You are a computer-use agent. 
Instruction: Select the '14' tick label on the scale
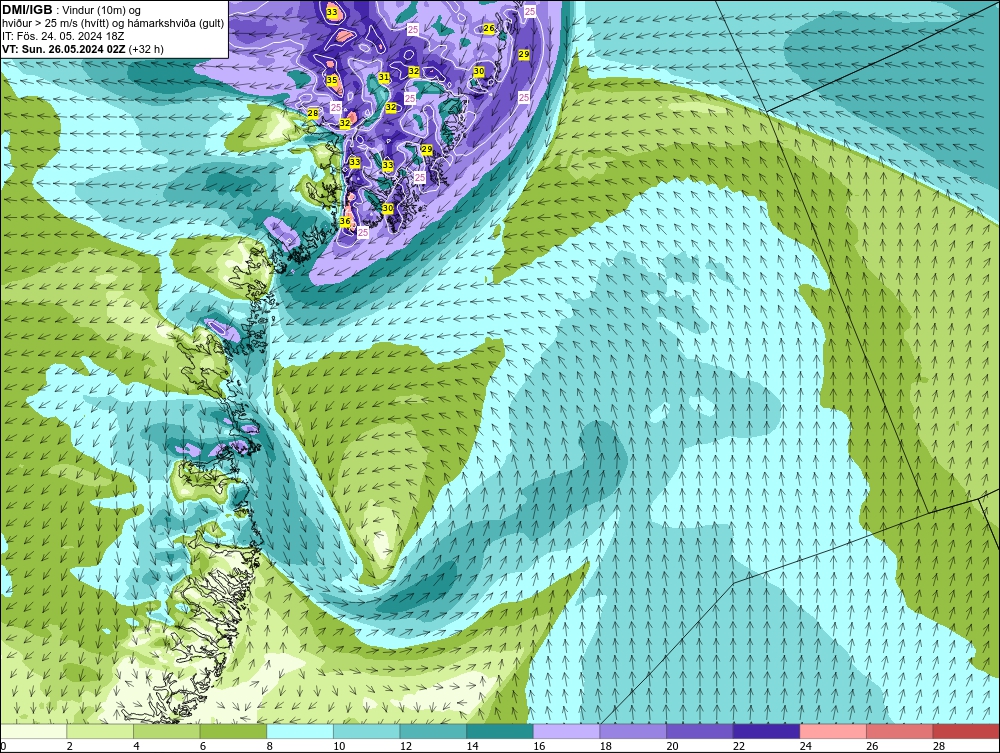pos(473,746)
